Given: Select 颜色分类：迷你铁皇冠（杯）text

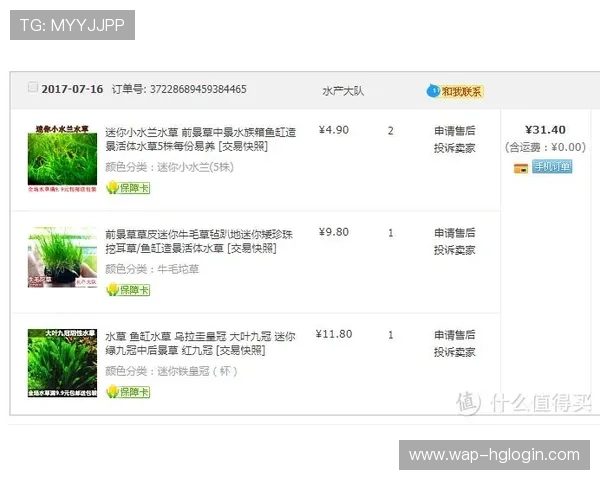Looking at the screenshot, I should pos(171,371).
